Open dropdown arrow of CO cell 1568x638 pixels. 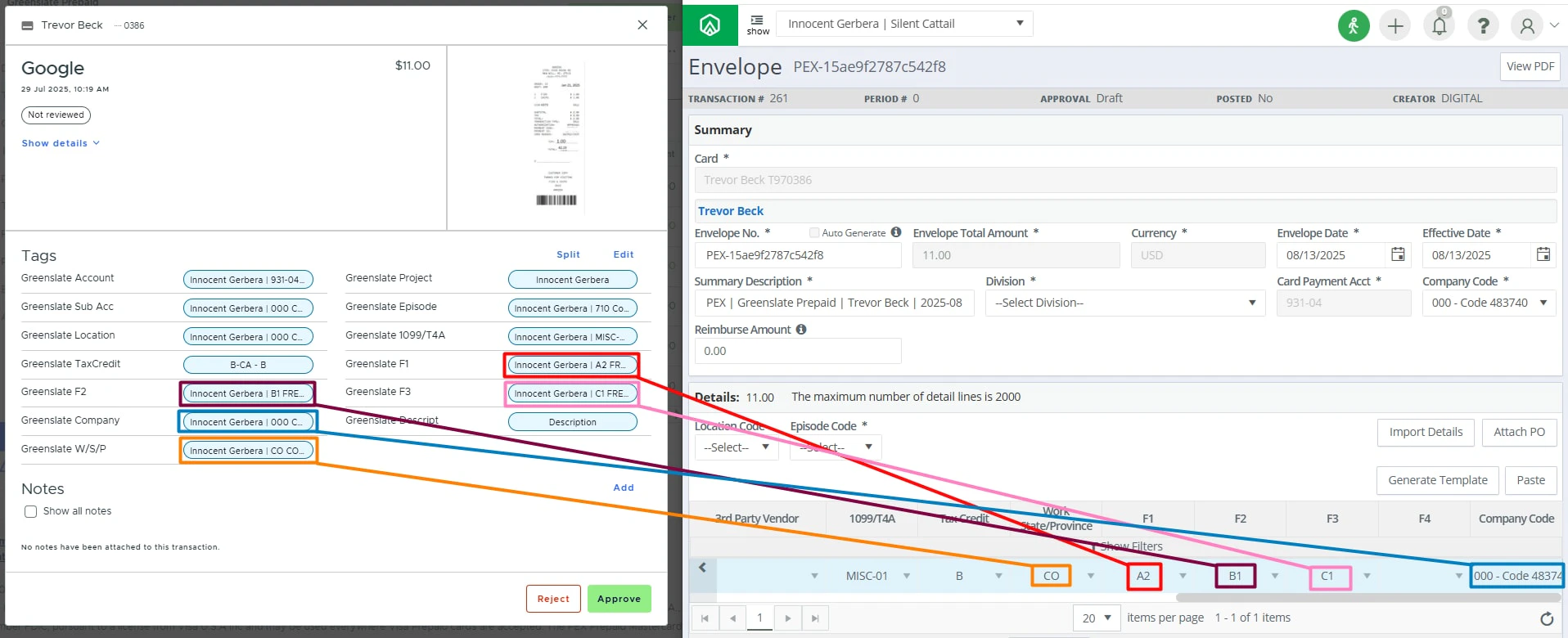click(x=1091, y=576)
